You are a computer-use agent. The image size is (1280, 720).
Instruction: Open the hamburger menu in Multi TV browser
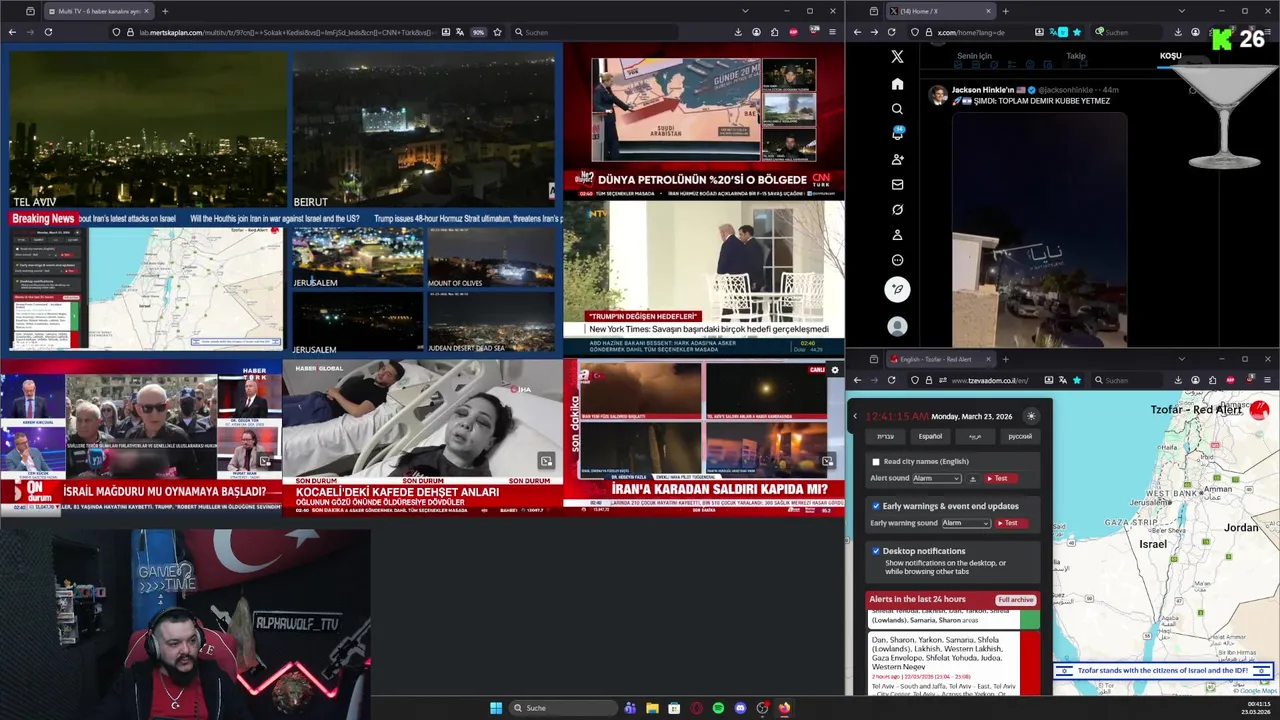[x=831, y=32]
